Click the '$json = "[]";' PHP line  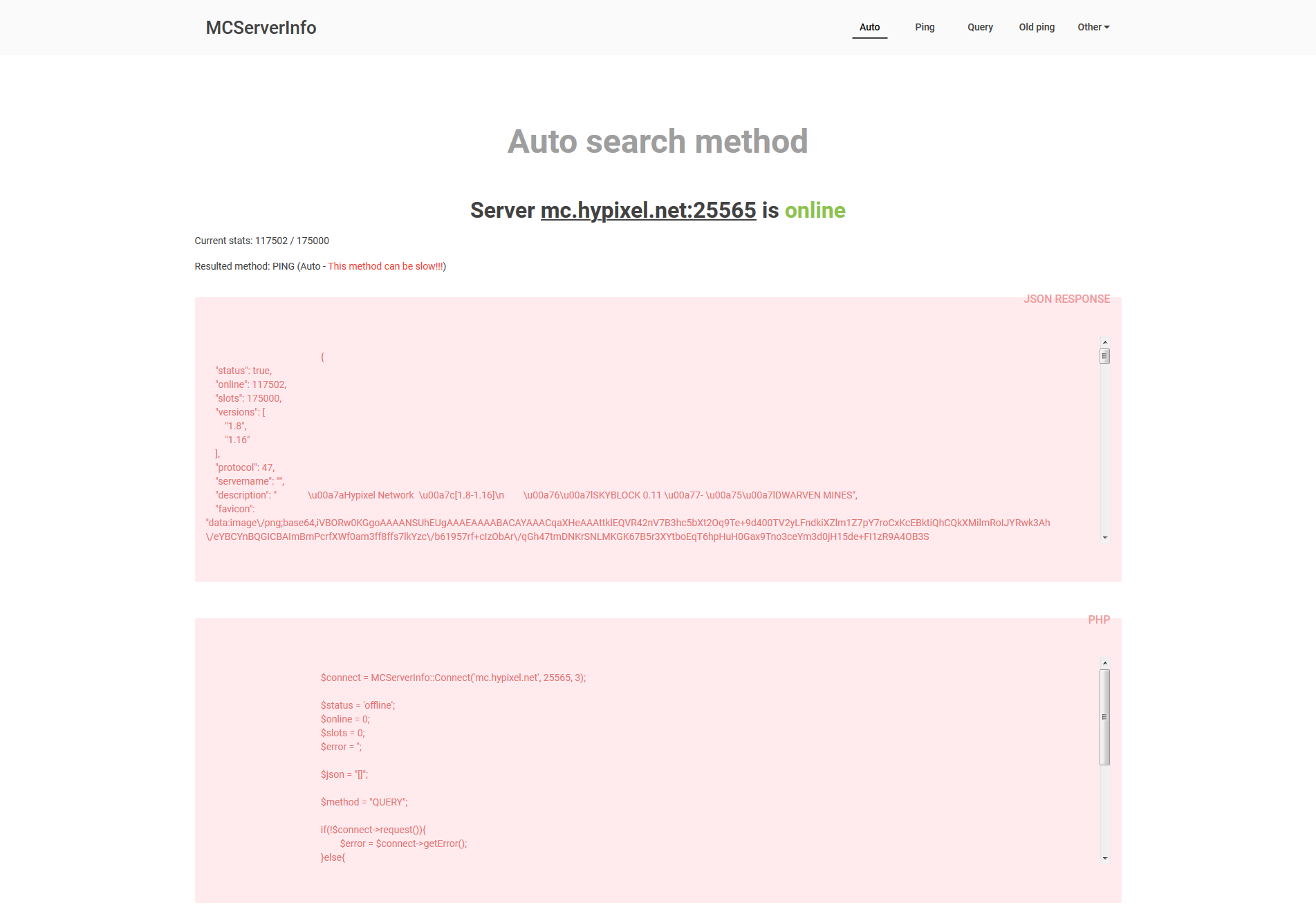(344, 774)
